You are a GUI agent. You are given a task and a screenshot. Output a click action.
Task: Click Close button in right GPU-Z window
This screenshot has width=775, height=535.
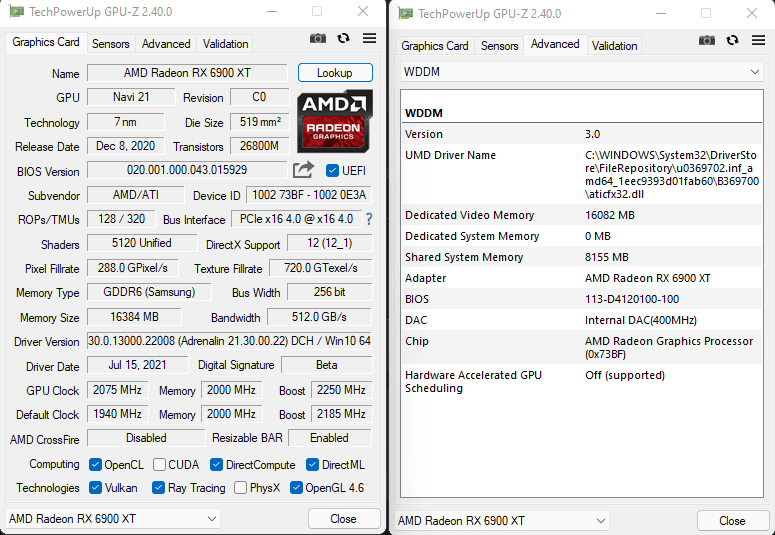tap(733, 521)
